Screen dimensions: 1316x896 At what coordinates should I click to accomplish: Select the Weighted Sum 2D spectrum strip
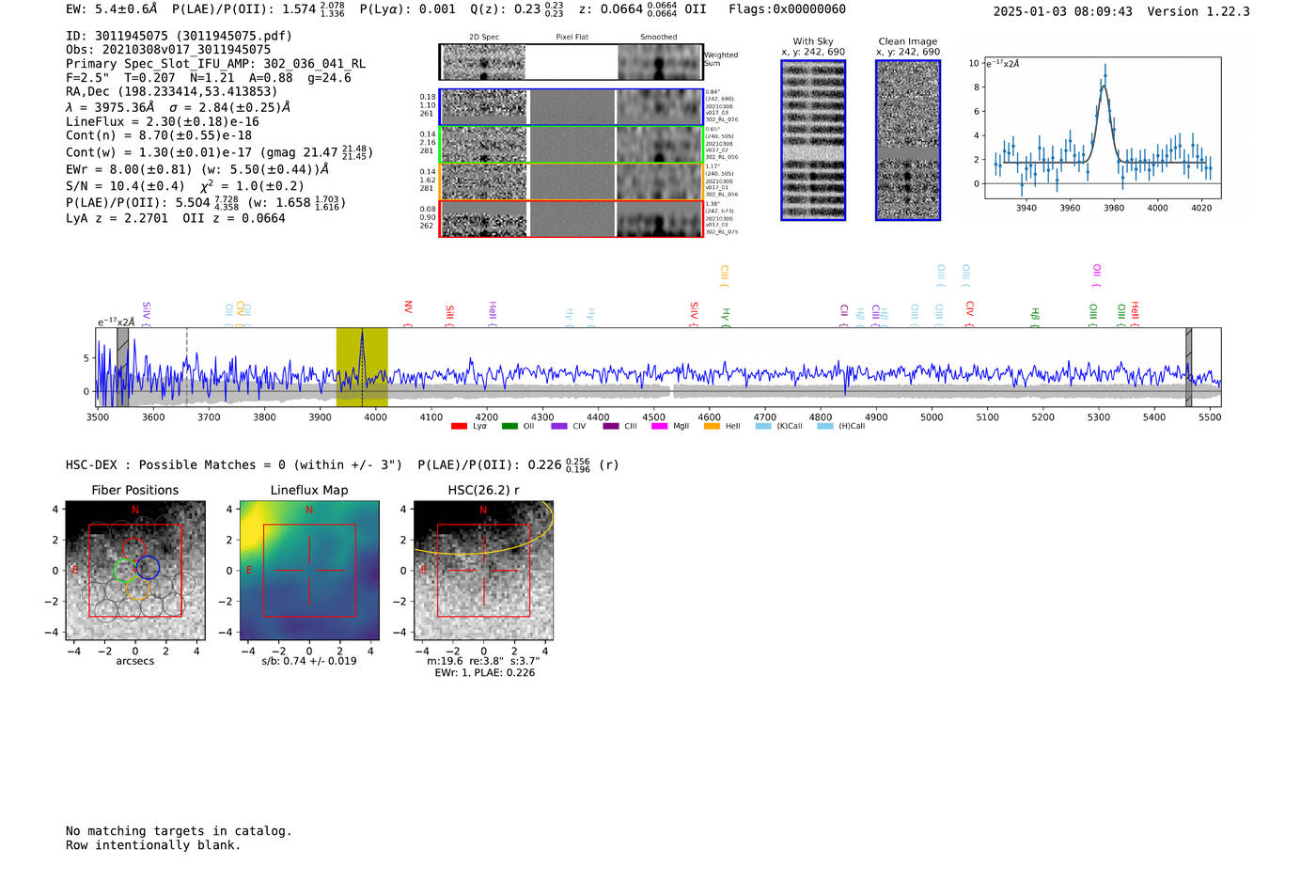(x=572, y=62)
